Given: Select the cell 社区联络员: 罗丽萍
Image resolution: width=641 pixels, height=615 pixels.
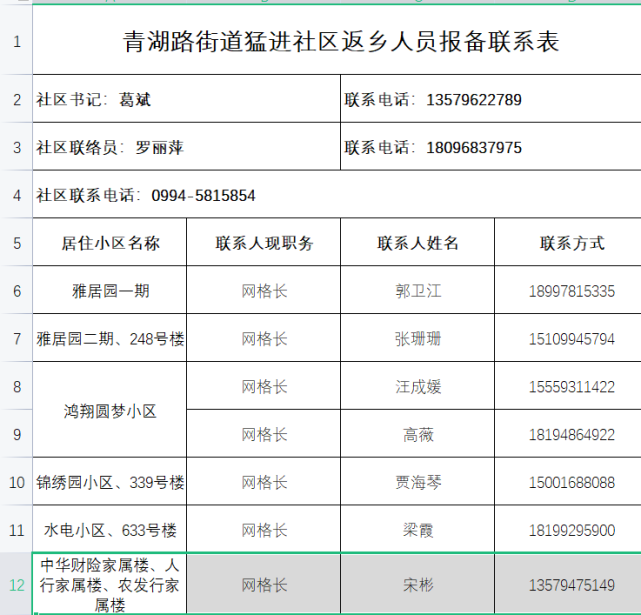Looking at the screenshot, I should (x=186, y=147).
